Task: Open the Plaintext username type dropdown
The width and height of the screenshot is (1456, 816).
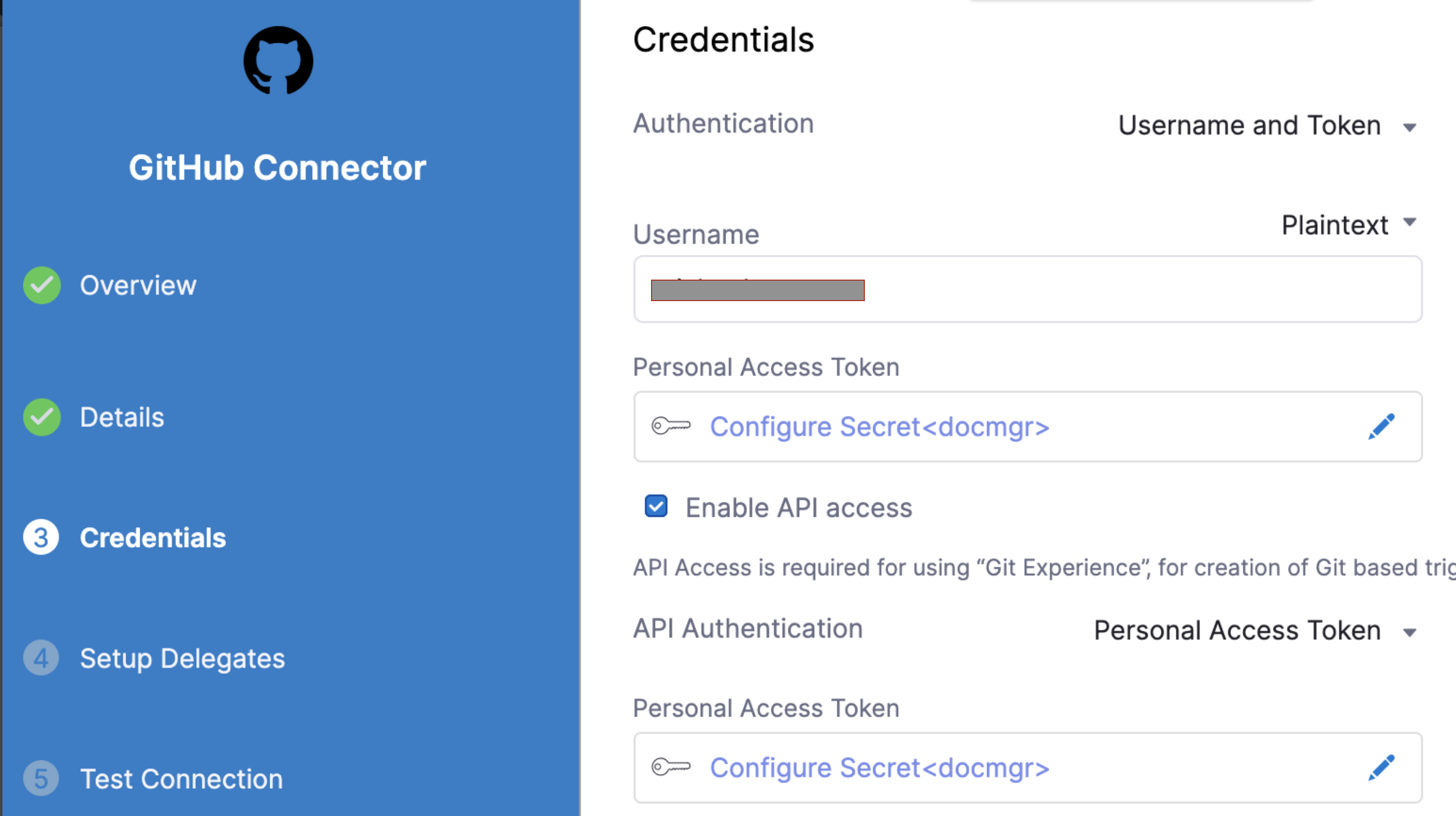Action: coord(1347,225)
